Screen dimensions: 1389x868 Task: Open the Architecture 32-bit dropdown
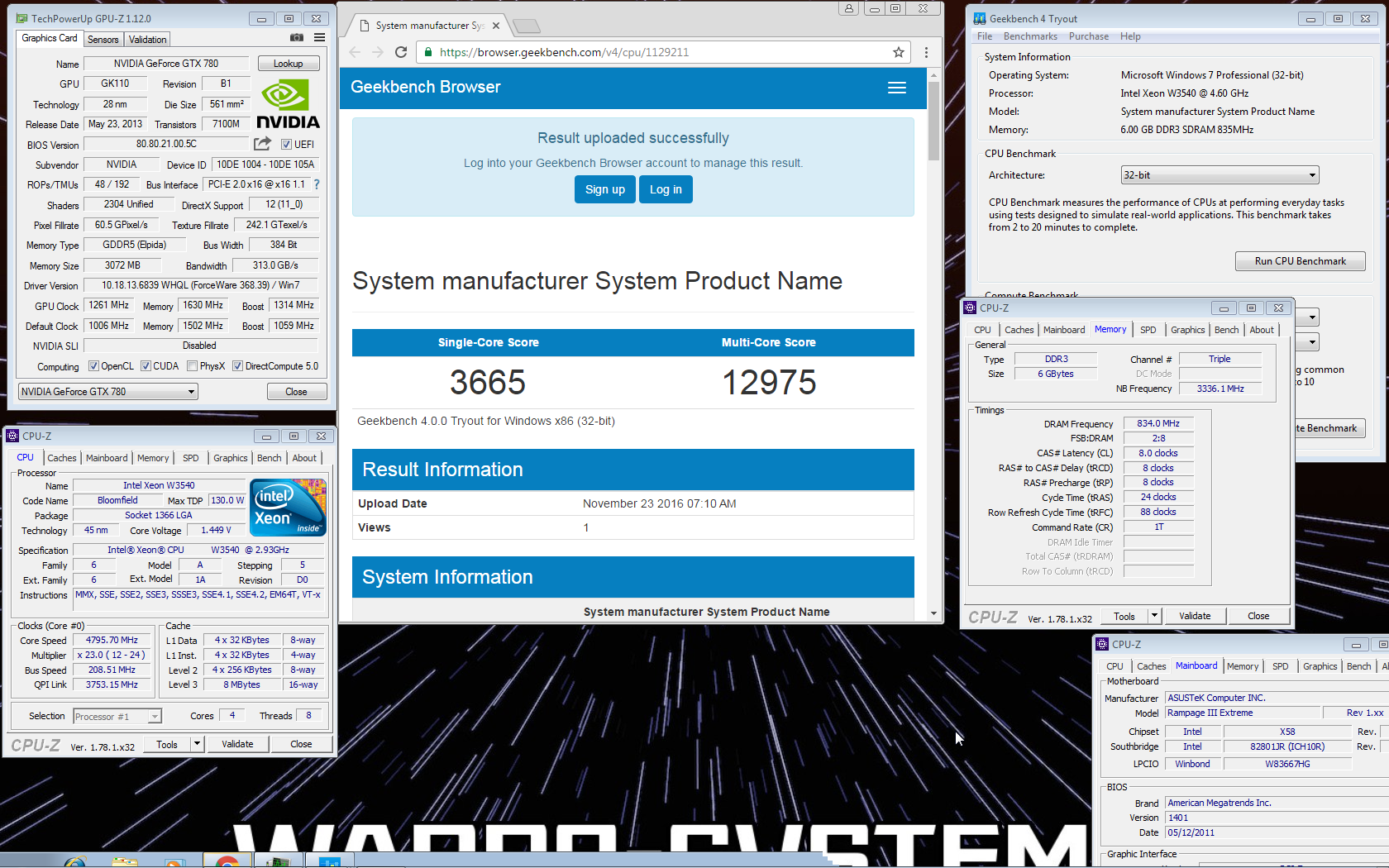1220,175
